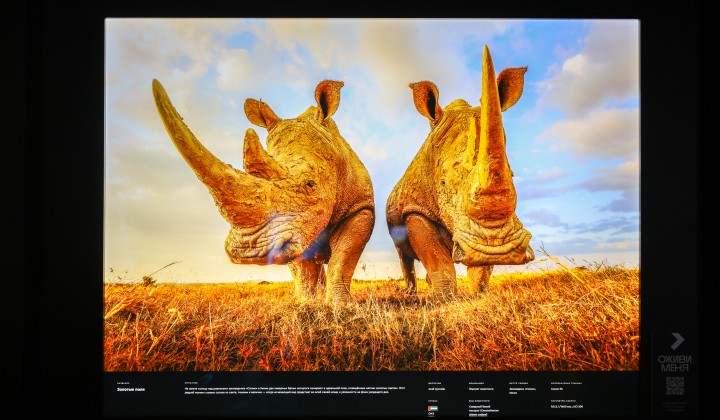720x420 pixels.
Task: Click the small text below the QR code
Action: (675, 404)
